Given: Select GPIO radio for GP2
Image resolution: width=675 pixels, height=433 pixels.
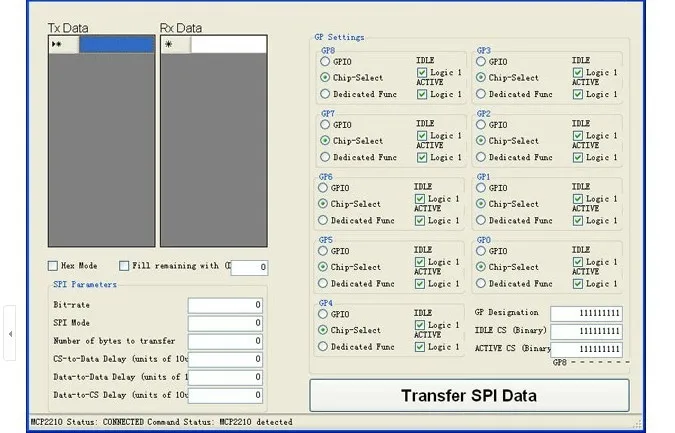Looking at the screenshot, I should tap(481, 125).
